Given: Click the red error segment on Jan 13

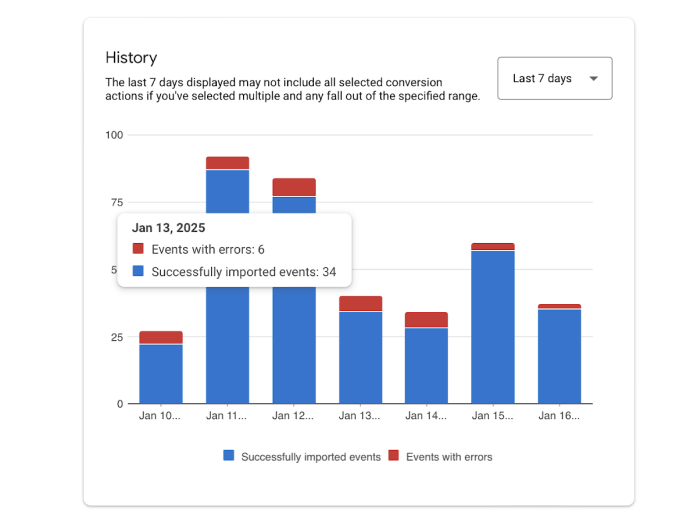Looking at the screenshot, I should click(x=360, y=304).
